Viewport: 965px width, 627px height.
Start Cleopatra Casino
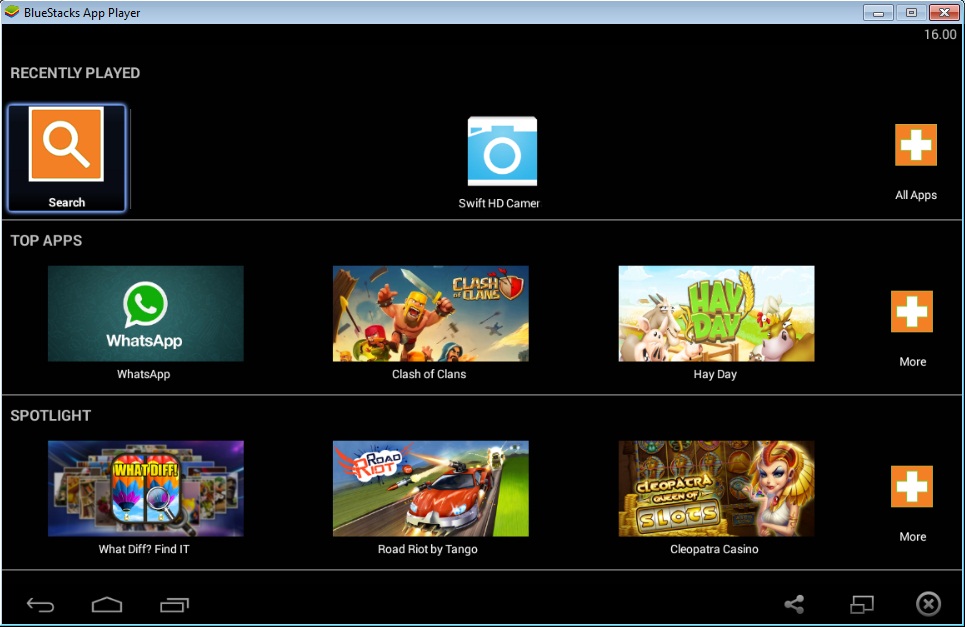coord(715,487)
